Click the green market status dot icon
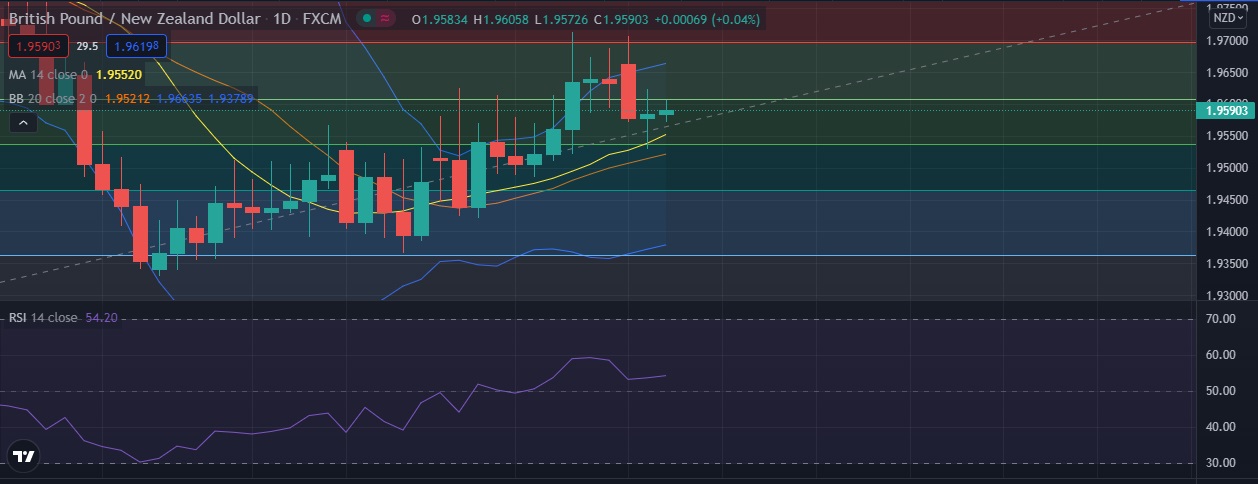Viewport: 1258px width, 484px height. (x=369, y=19)
